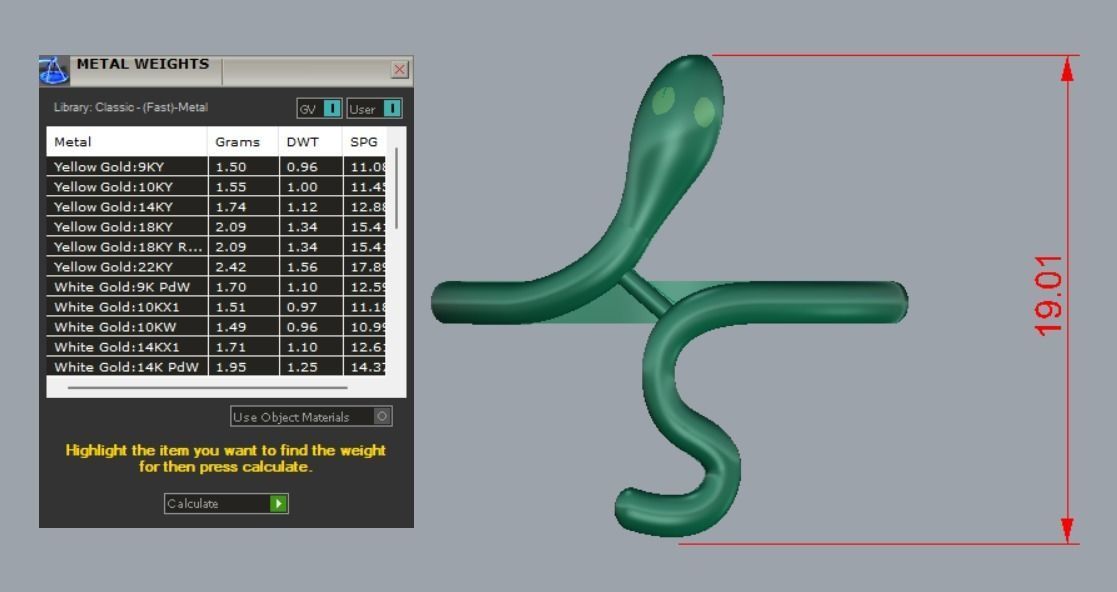Click the vertical scrollbar of metal list
The image size is (1117, 592).
[397, 189]
